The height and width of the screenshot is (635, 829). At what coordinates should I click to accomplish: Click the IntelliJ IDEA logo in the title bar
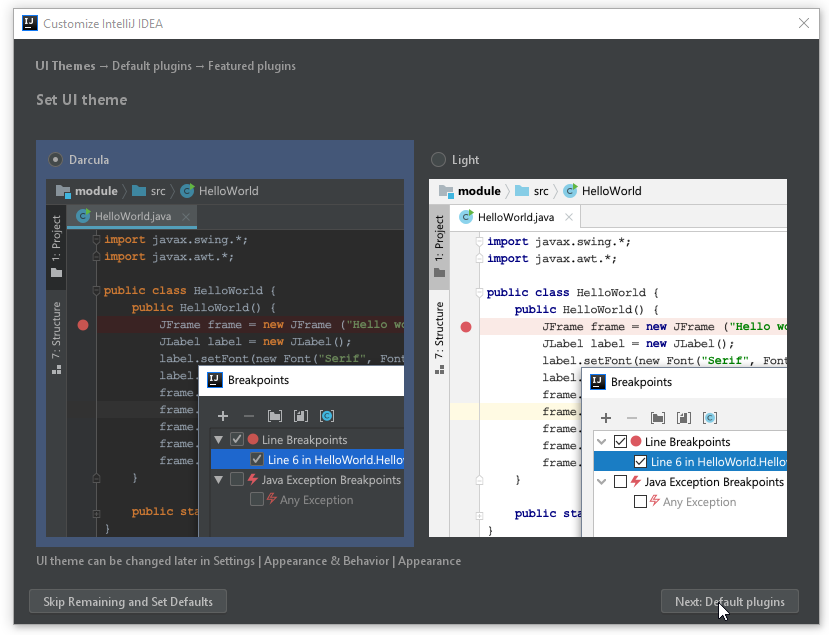(x=28, y=23)
